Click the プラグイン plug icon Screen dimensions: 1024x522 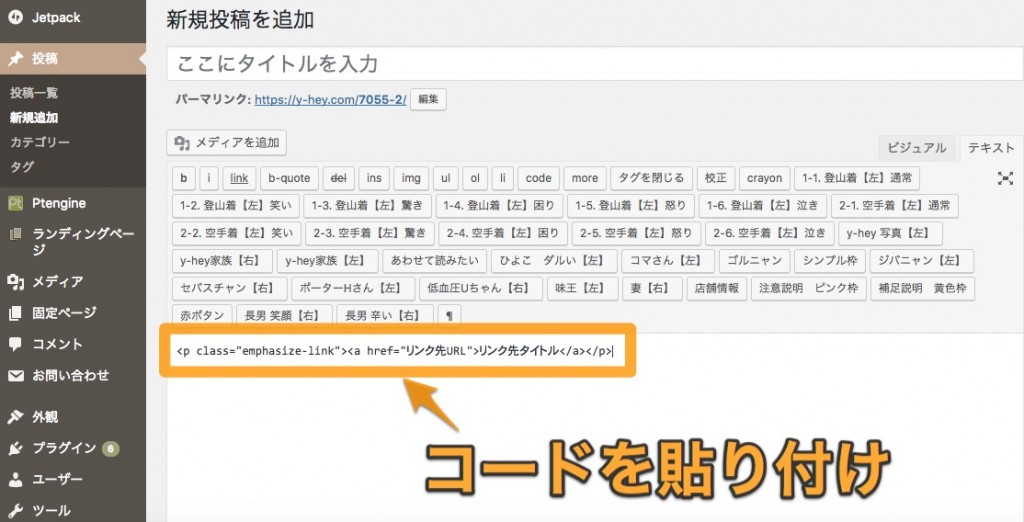point(15,448)
